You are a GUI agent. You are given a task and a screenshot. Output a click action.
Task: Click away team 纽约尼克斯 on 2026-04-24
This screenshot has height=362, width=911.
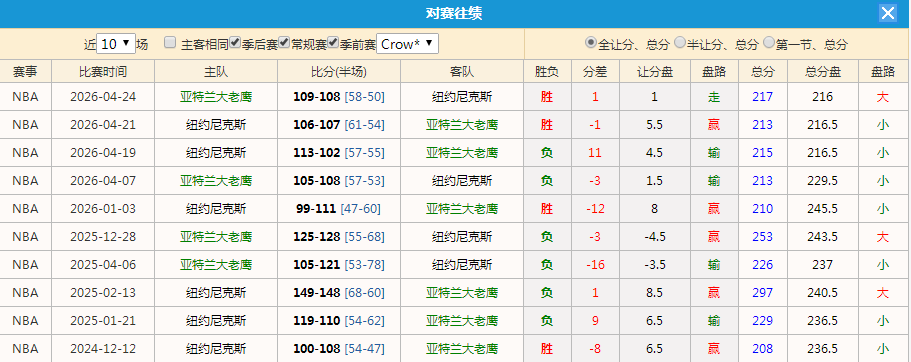point(462,97)
